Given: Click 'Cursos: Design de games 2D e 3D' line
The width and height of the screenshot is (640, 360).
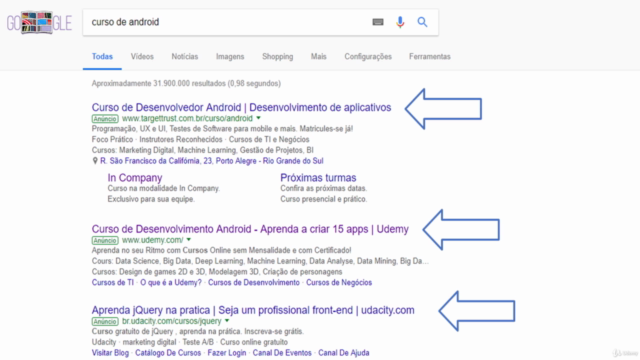Looking at the screenshot, I should (x=217, y=272).
